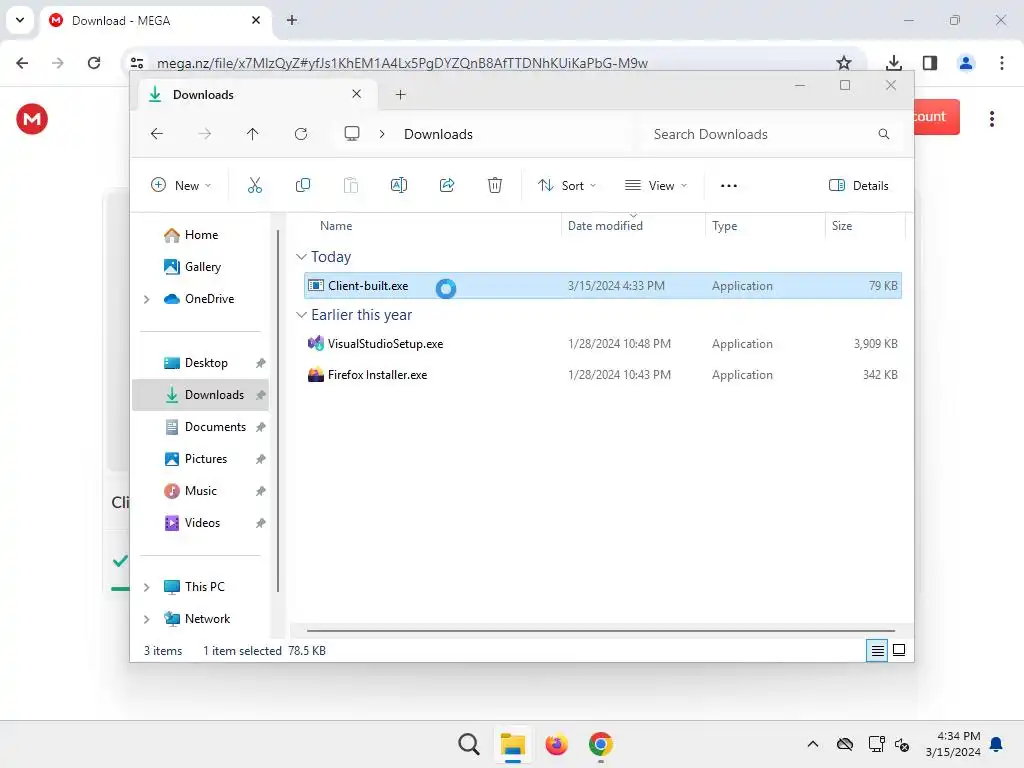The image size is (1024, 768).
Task: Collapse the Today group
Action: pyautogui.click(x=301, y=257)
